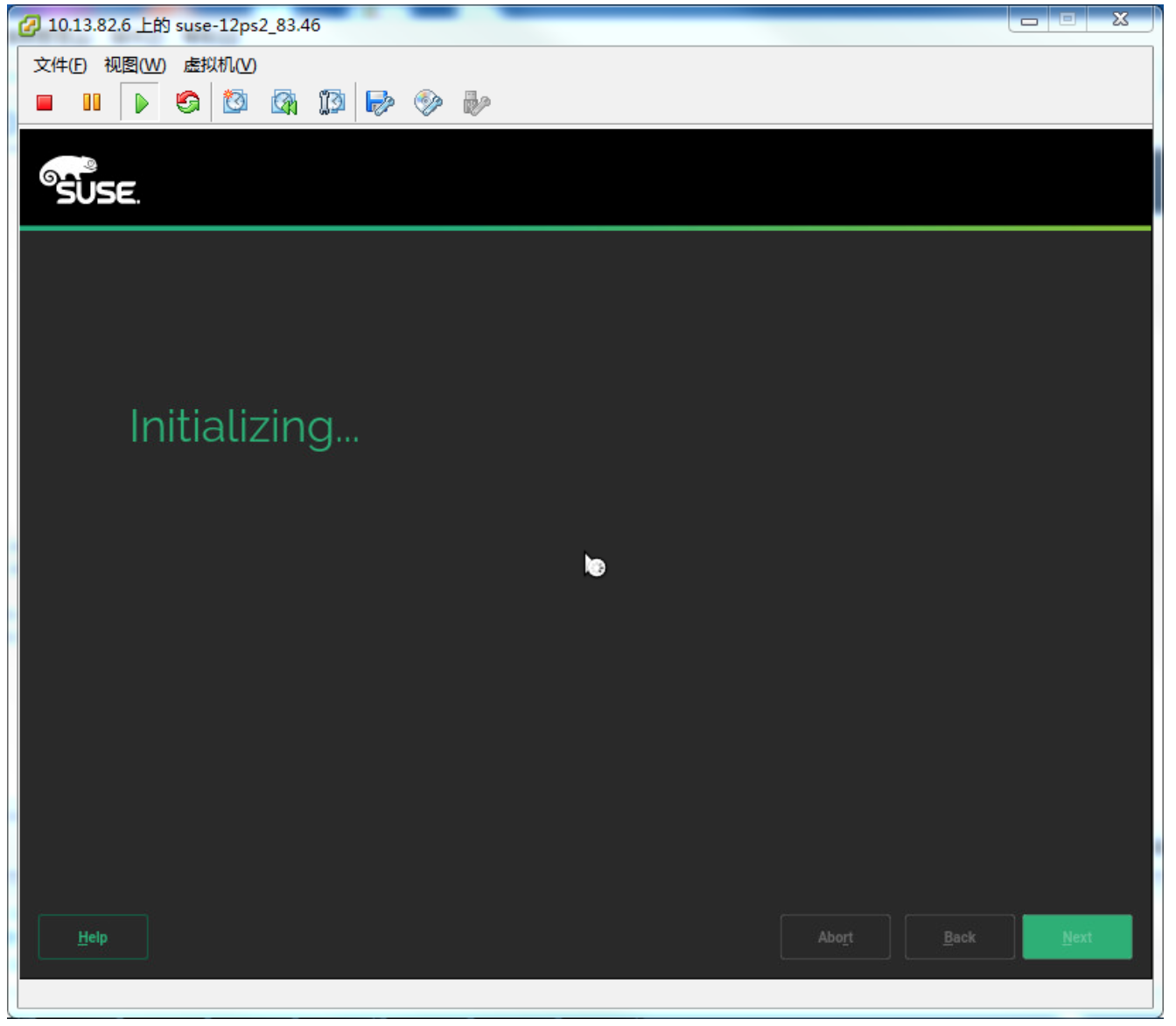Screen dimensions: 1176x1026
Task: Click the CD/DVD drive connection icon
Action: (x=428, y=103)
